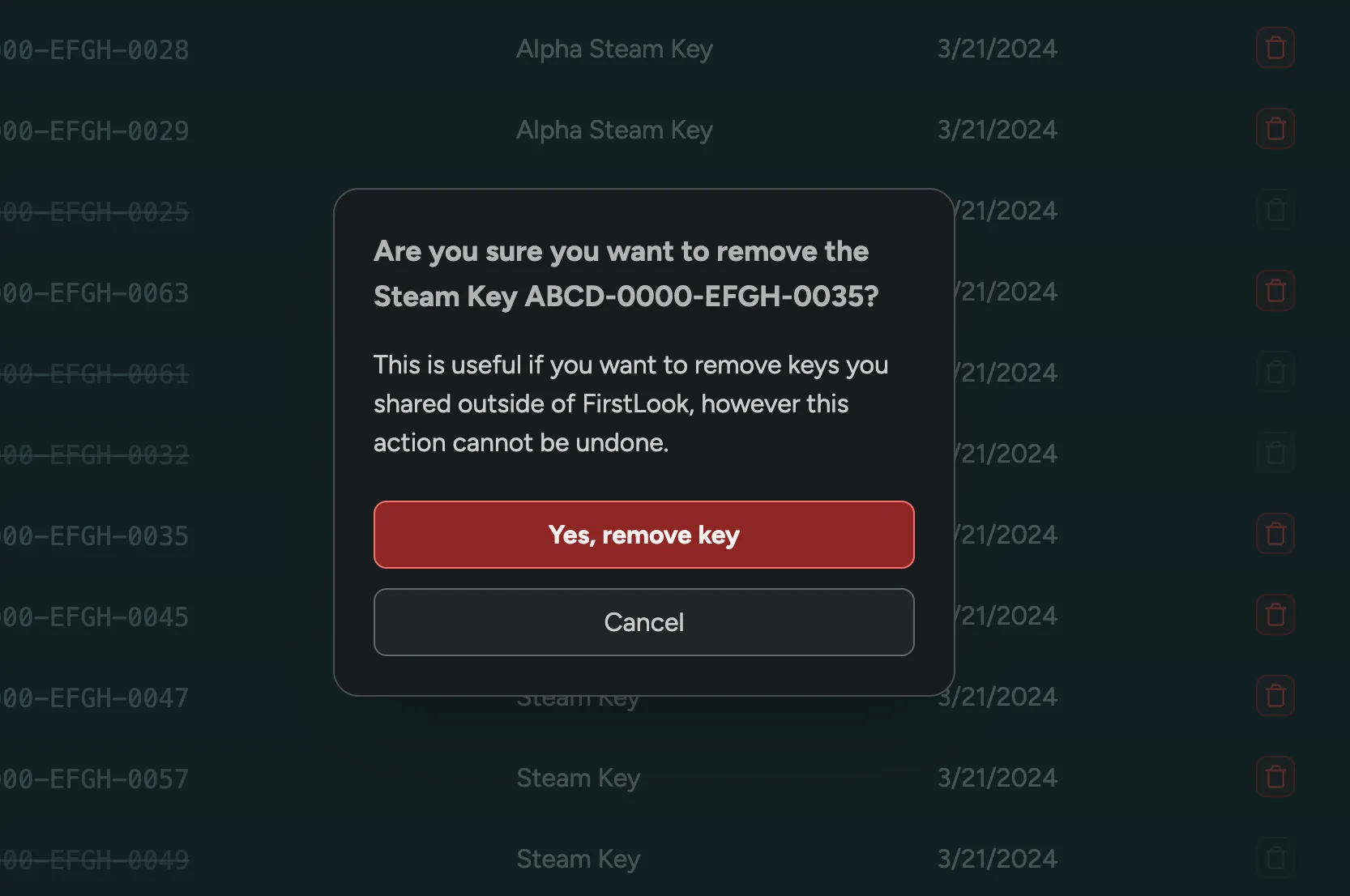Click the trash icon beside key EFGH-0032
Viewport: 1350px width, 896px height.
tap(1275, 453)
